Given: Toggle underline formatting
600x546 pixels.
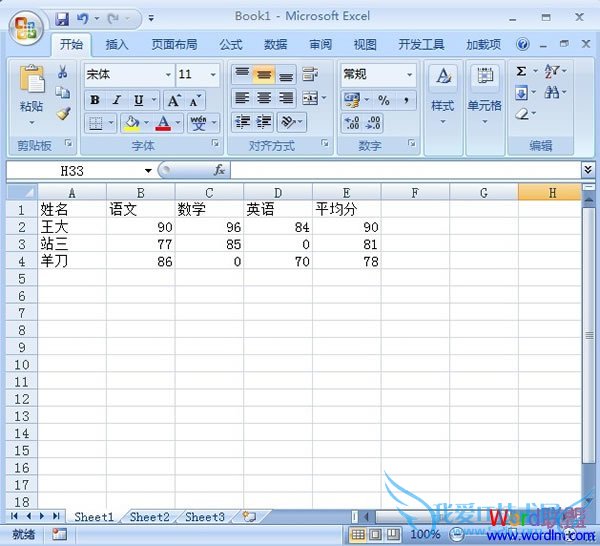Looking at the screenshot, I should 139,100.
